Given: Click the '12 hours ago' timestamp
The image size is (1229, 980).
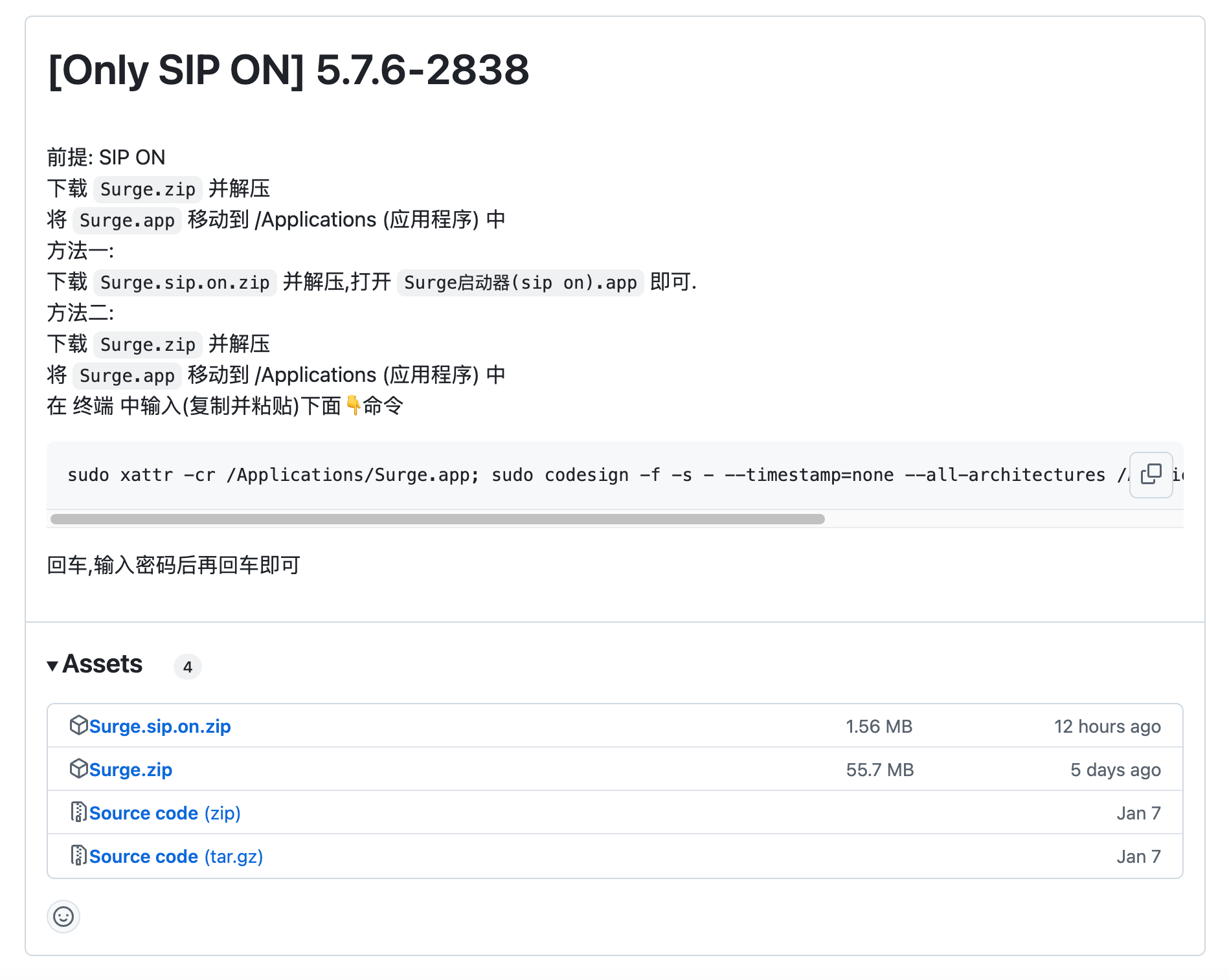Looking at the screenshot, I should click(x=1107, y=726).
